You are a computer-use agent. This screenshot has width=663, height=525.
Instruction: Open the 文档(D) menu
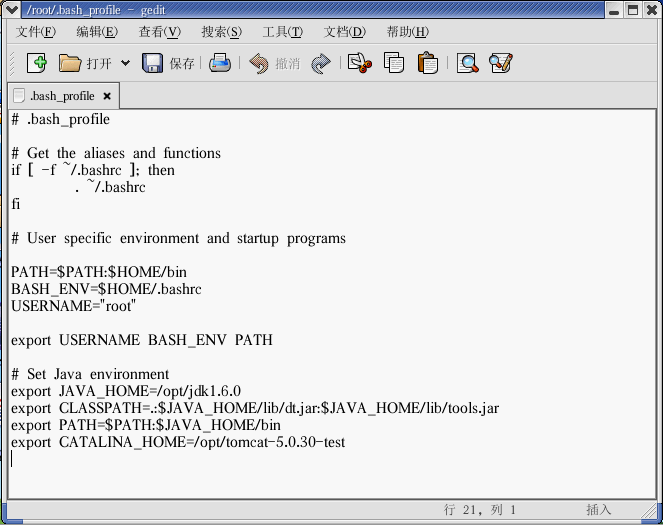point(345,32)
